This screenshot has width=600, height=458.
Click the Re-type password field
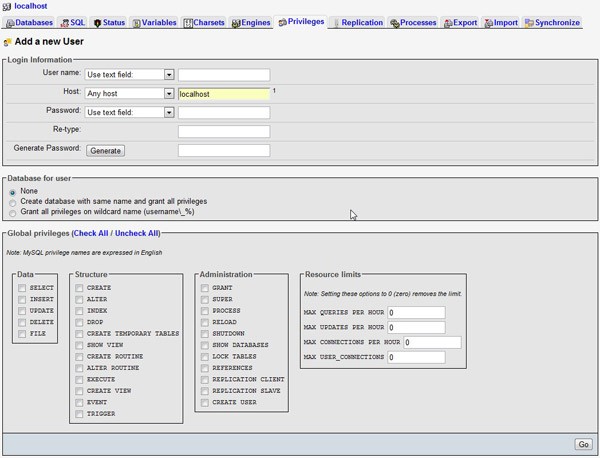tap(224, 132)
